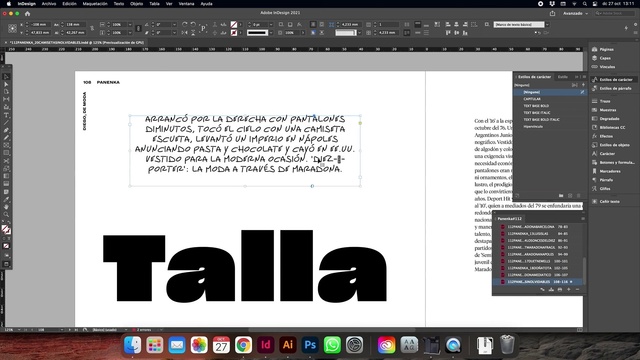Screen dimensions: 640x360
Task: Click print book icon in Panenka#112 panel
Action: pyautogui.click(x=560, y=289)
